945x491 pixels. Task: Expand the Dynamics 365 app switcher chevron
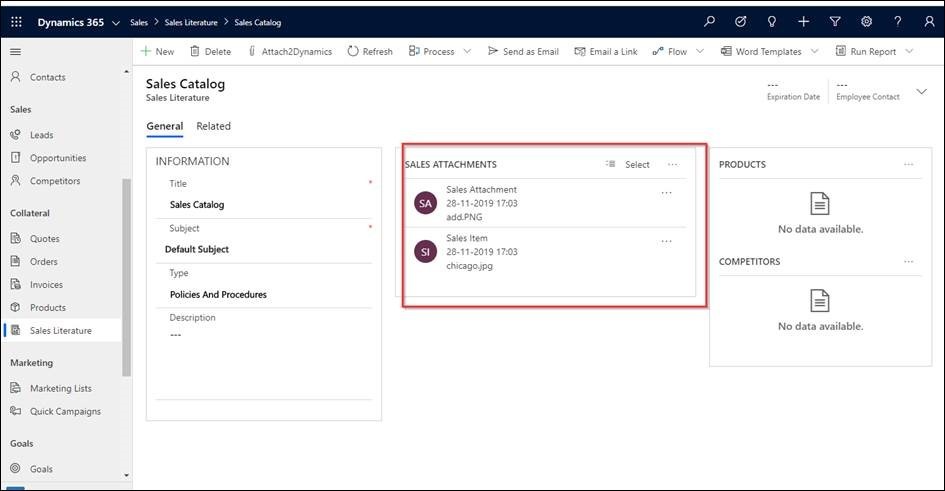click(x=116, y=23)
